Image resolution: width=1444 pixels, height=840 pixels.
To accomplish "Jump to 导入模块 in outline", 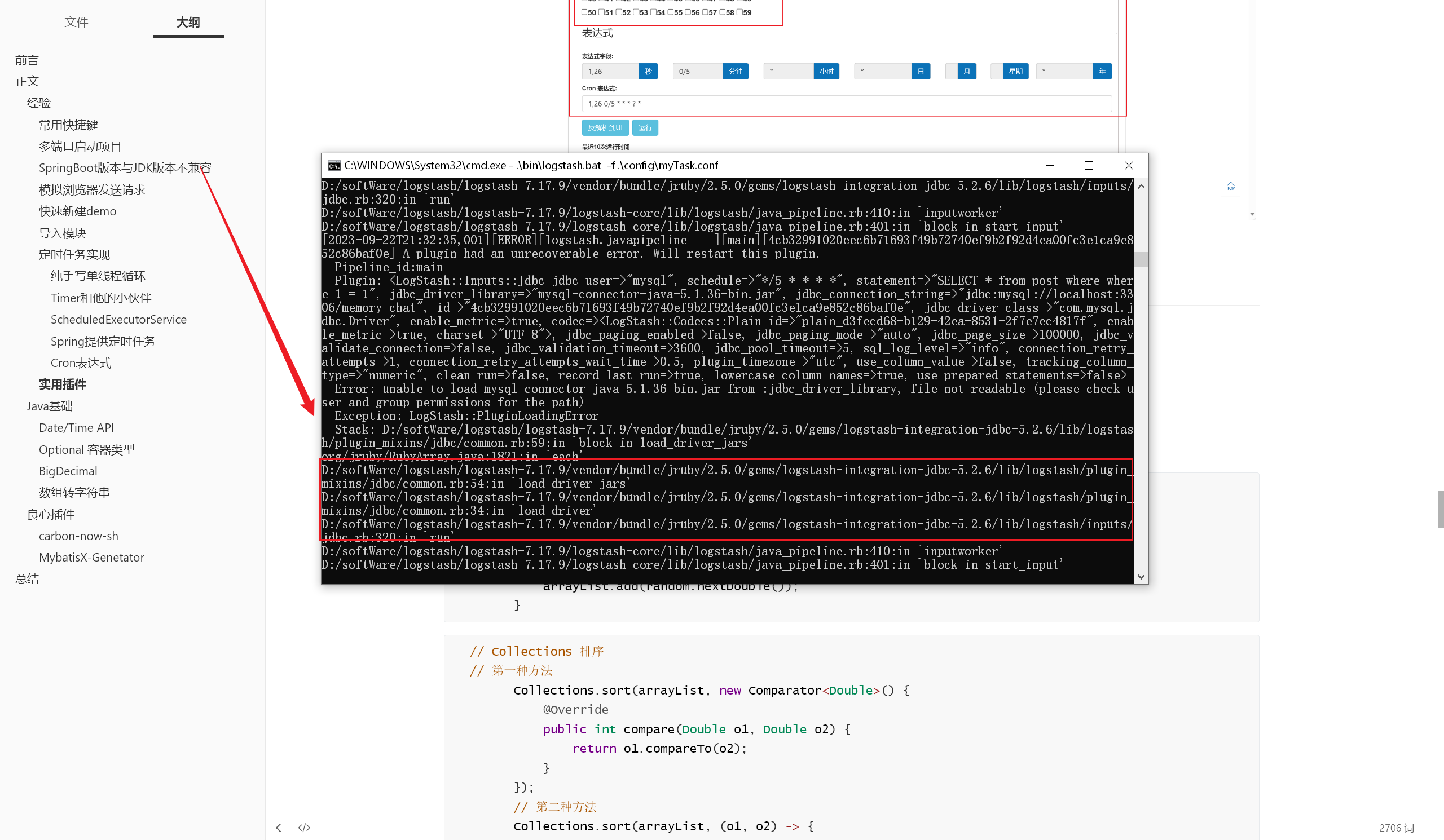I will point(63,233).
